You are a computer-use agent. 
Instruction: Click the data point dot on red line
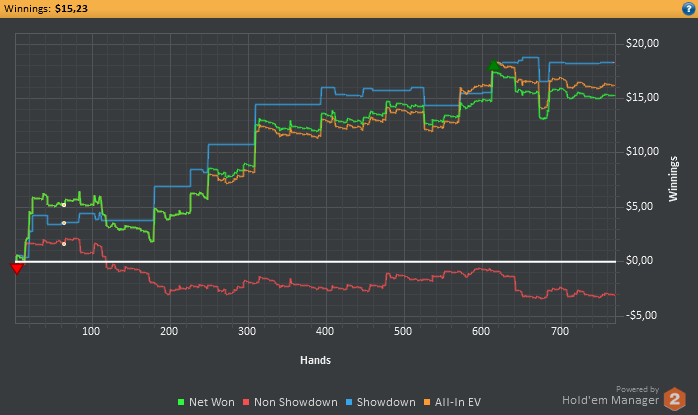(x=64, y=244)
